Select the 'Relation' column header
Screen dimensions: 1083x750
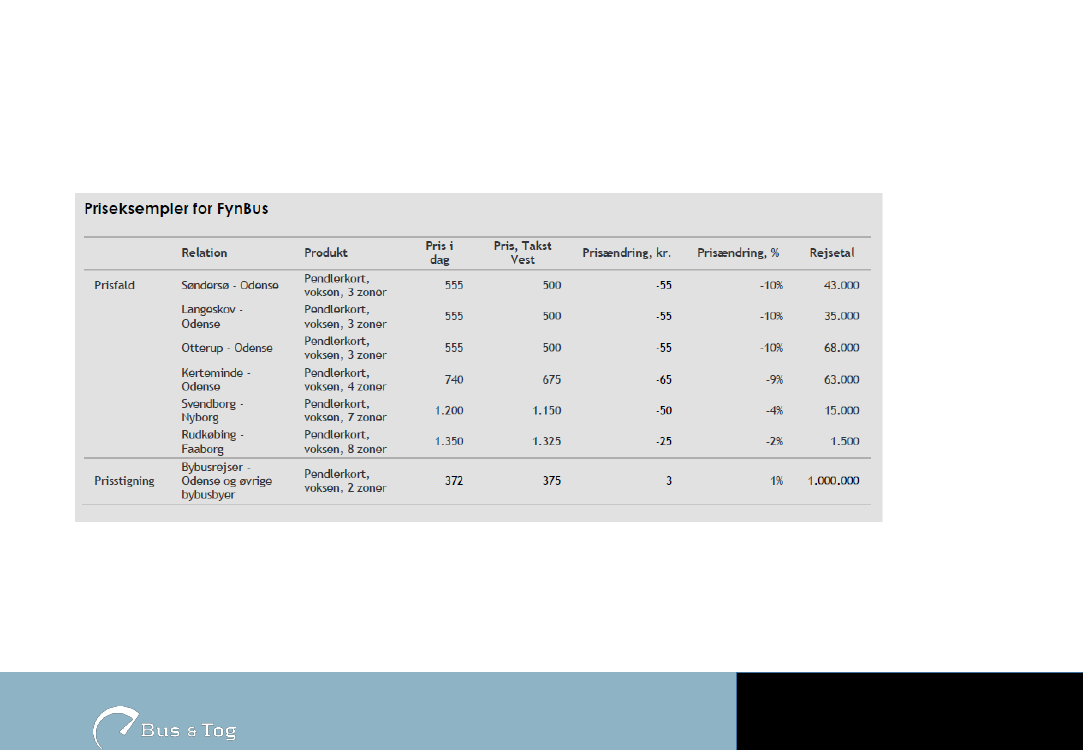click(204, 253)
